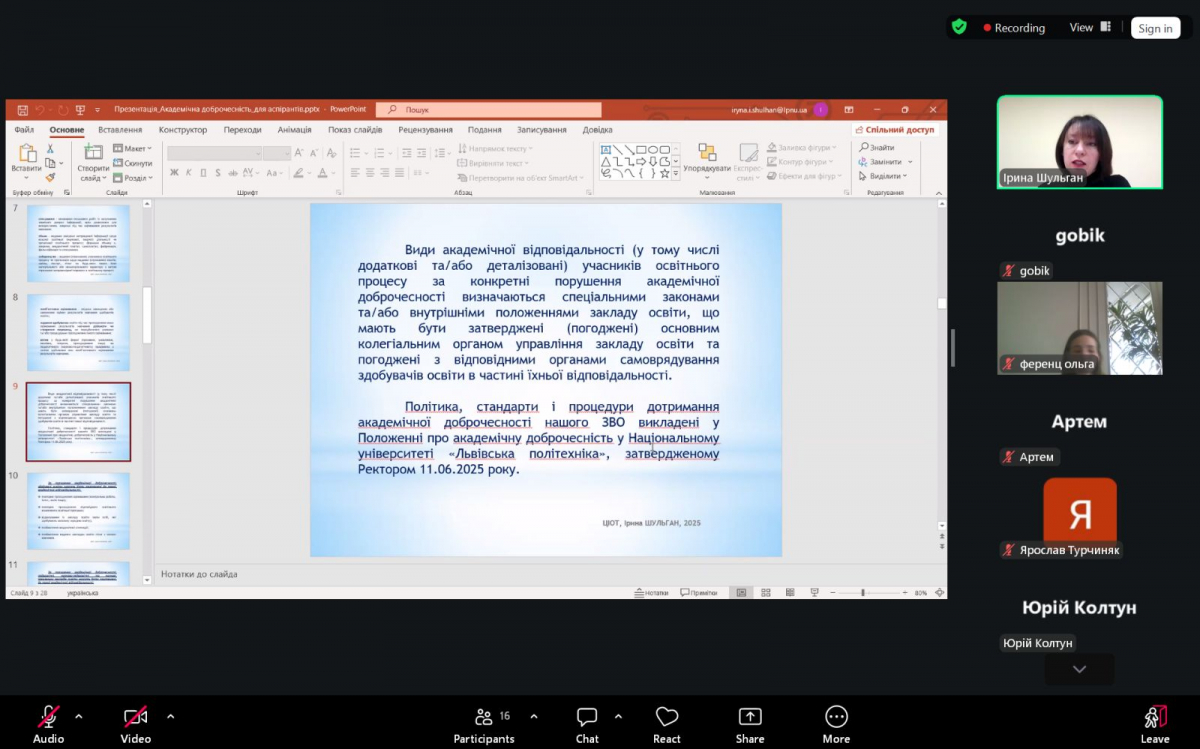The width and height of the screenshot is (1200, 749).
Task: Open the View layout dropdown
Action: click(1090, 28)
